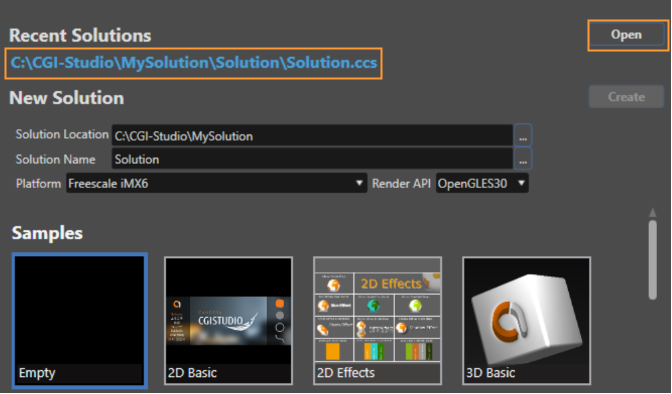The width and height of the screenshot is (672, 394).
Task: Click the Solution Name text field
Action: [x=312, y=159]
